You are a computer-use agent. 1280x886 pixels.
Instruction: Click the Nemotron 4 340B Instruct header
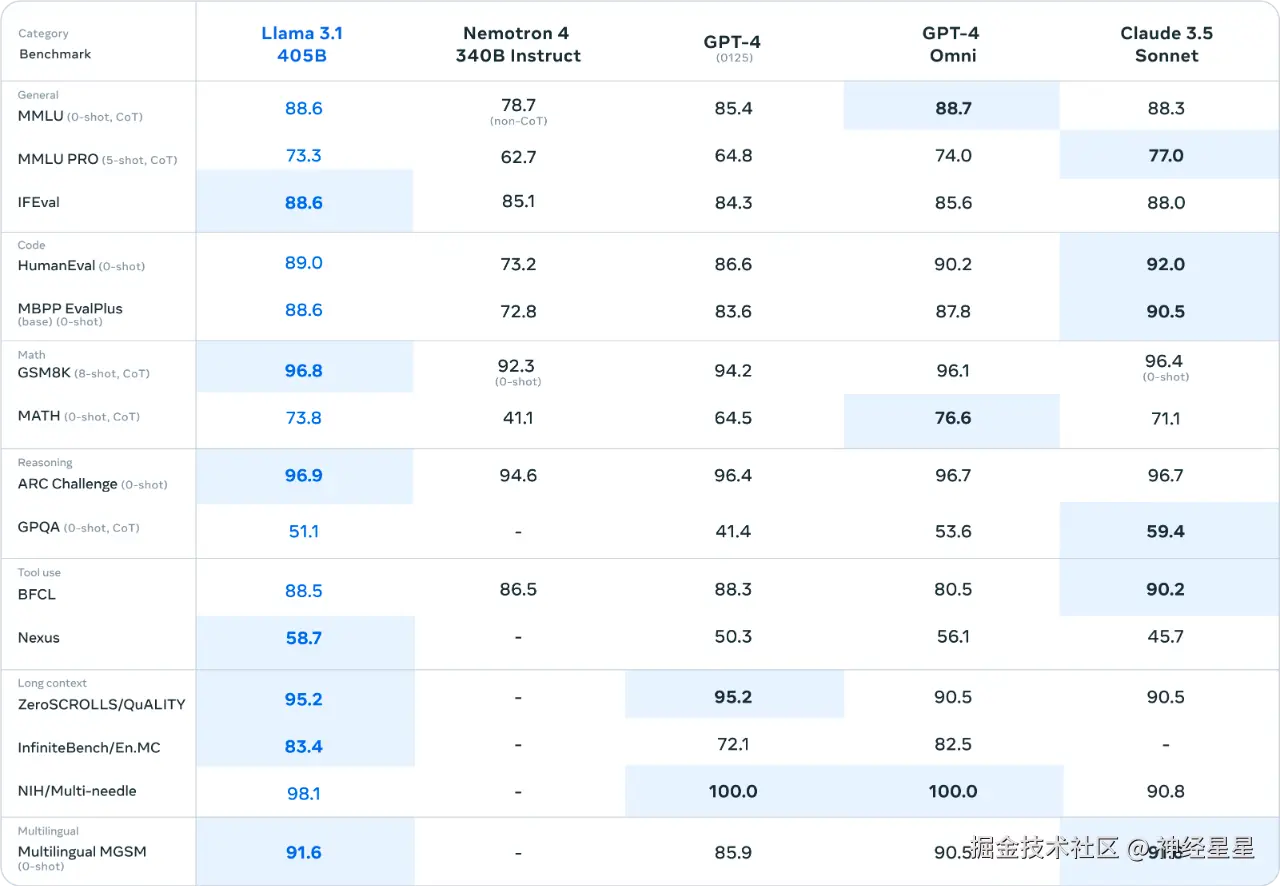[x=518, y=44]
